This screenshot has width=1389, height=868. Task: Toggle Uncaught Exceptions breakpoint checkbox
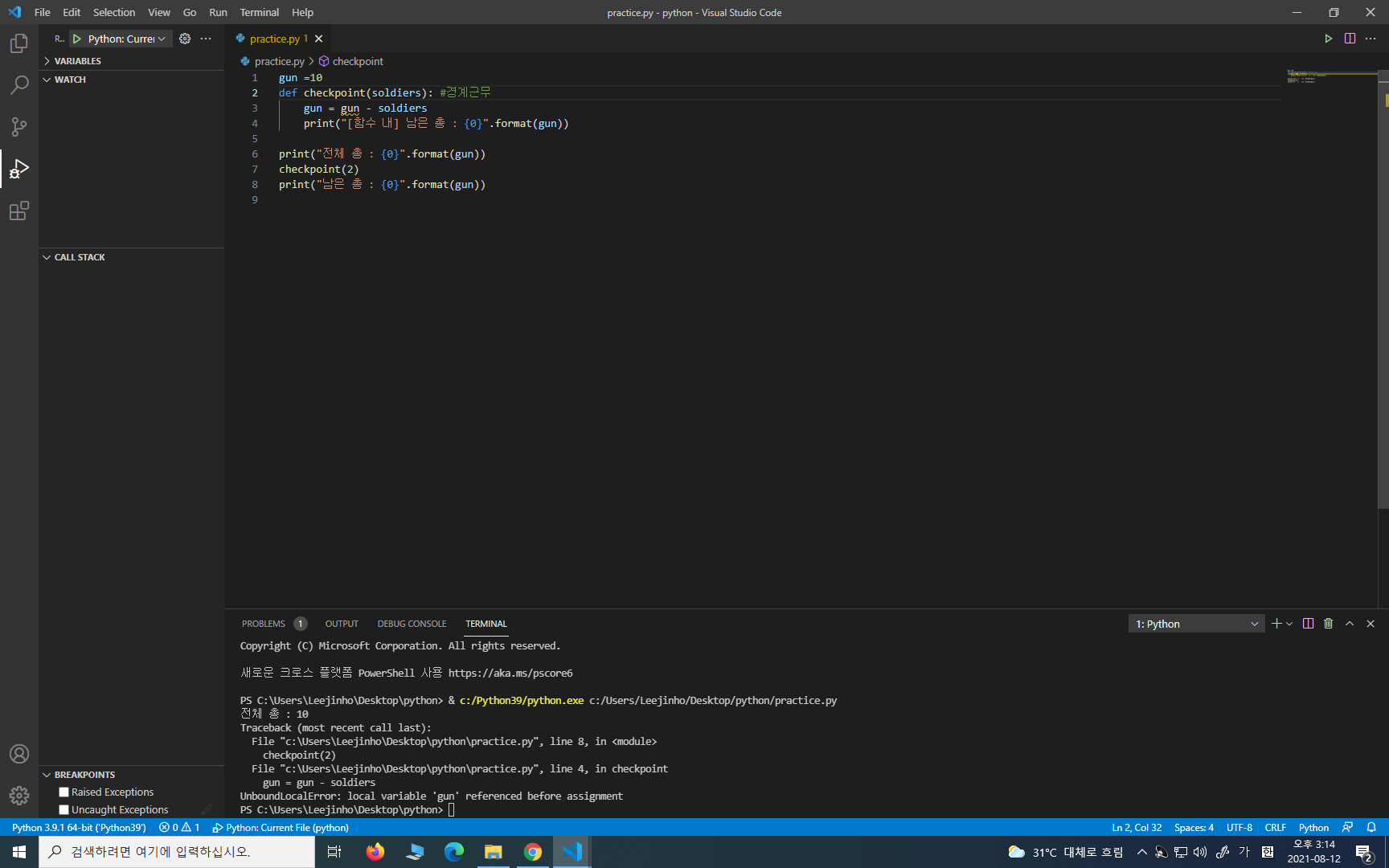pyautogui.click(x=64, y=810)
